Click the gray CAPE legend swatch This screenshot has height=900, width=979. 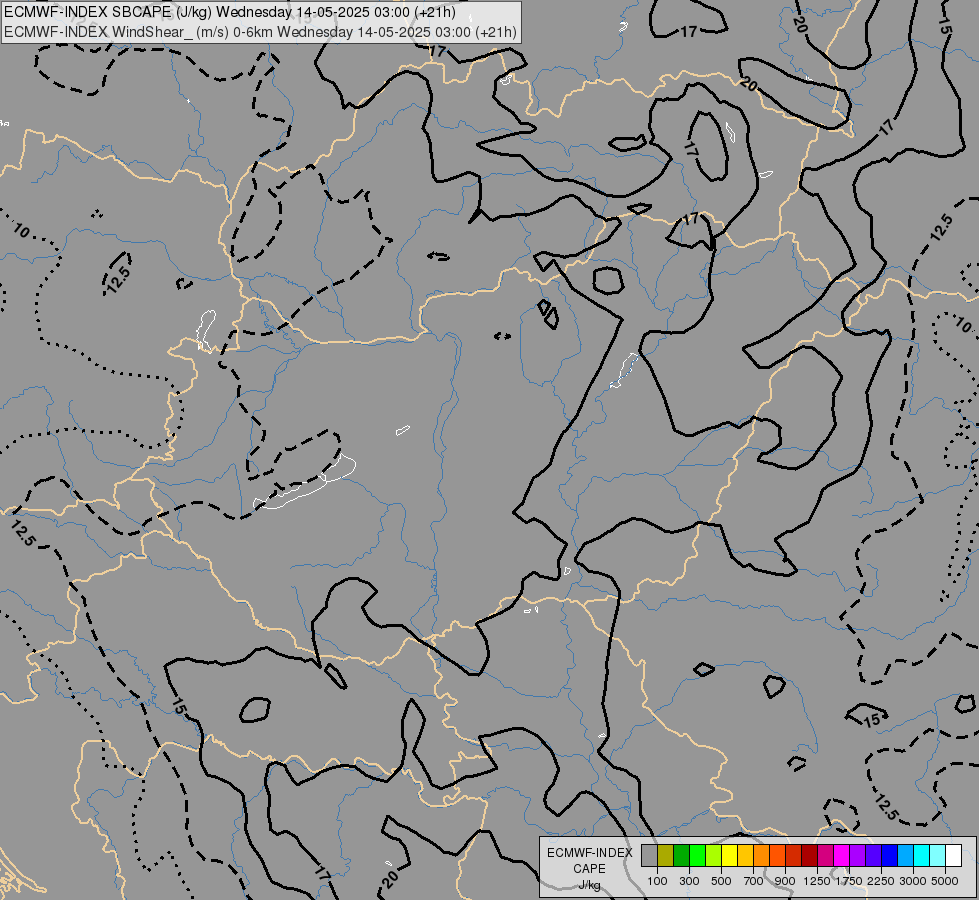point(649,855)
